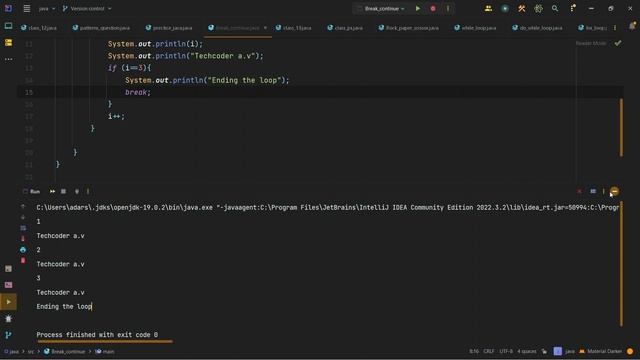Image resolution: width=640 pixels, height=360 pixels.
Task: Toggle read-only lock icon in status bar
Action: (x=544, y=351)
